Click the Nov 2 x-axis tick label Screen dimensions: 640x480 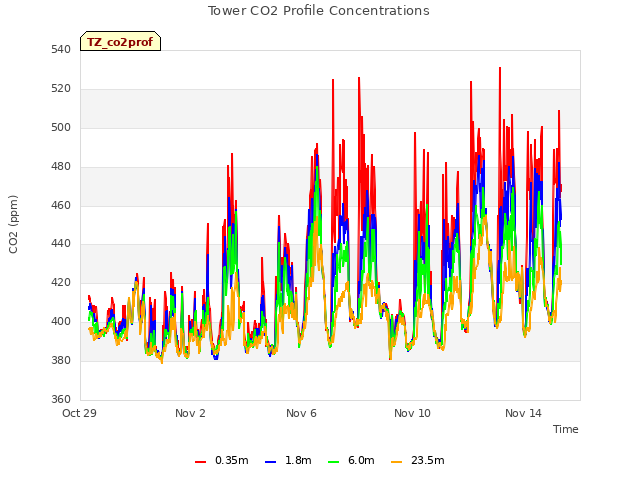[x=190, y=413]
